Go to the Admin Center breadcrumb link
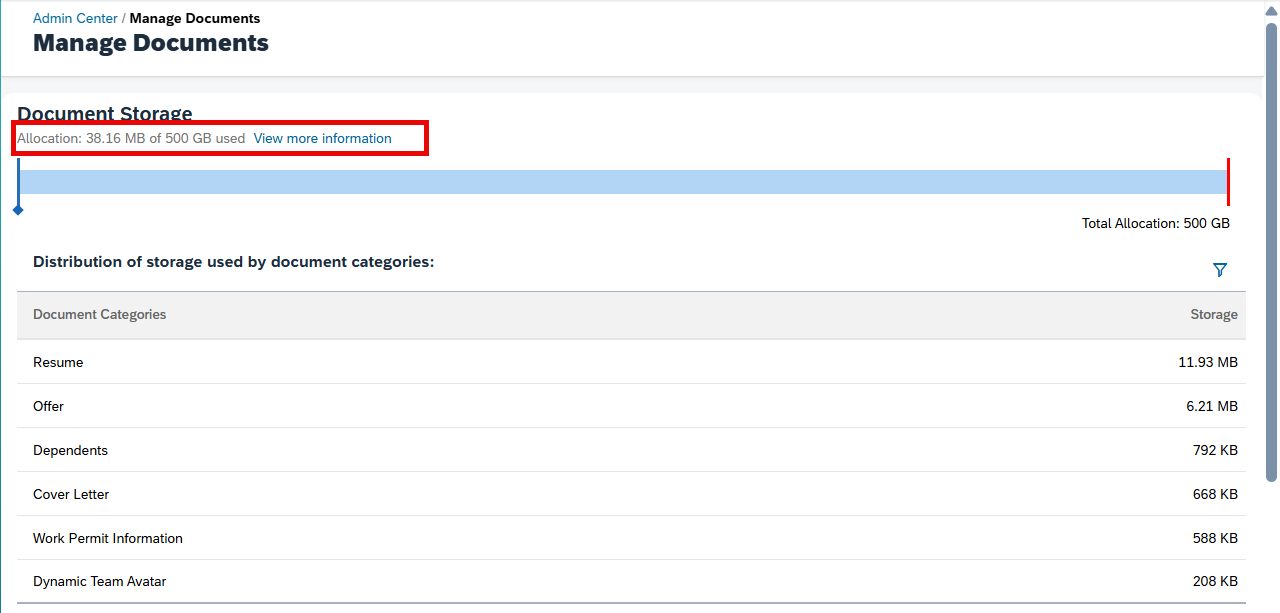 [x=75, y=18]
